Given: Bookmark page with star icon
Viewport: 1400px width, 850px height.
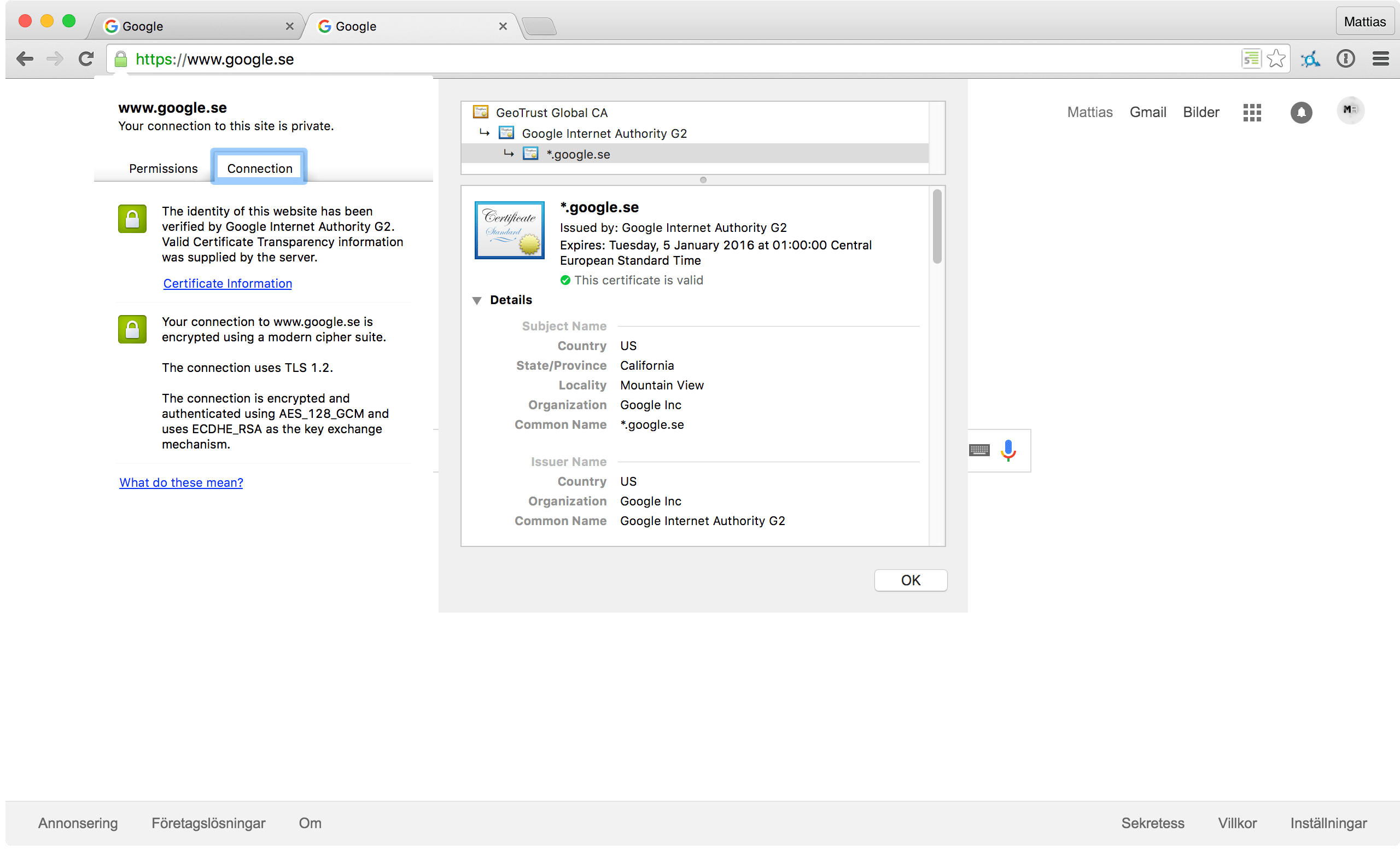Looking at the screenshot, I should (x=1275, y=59).
